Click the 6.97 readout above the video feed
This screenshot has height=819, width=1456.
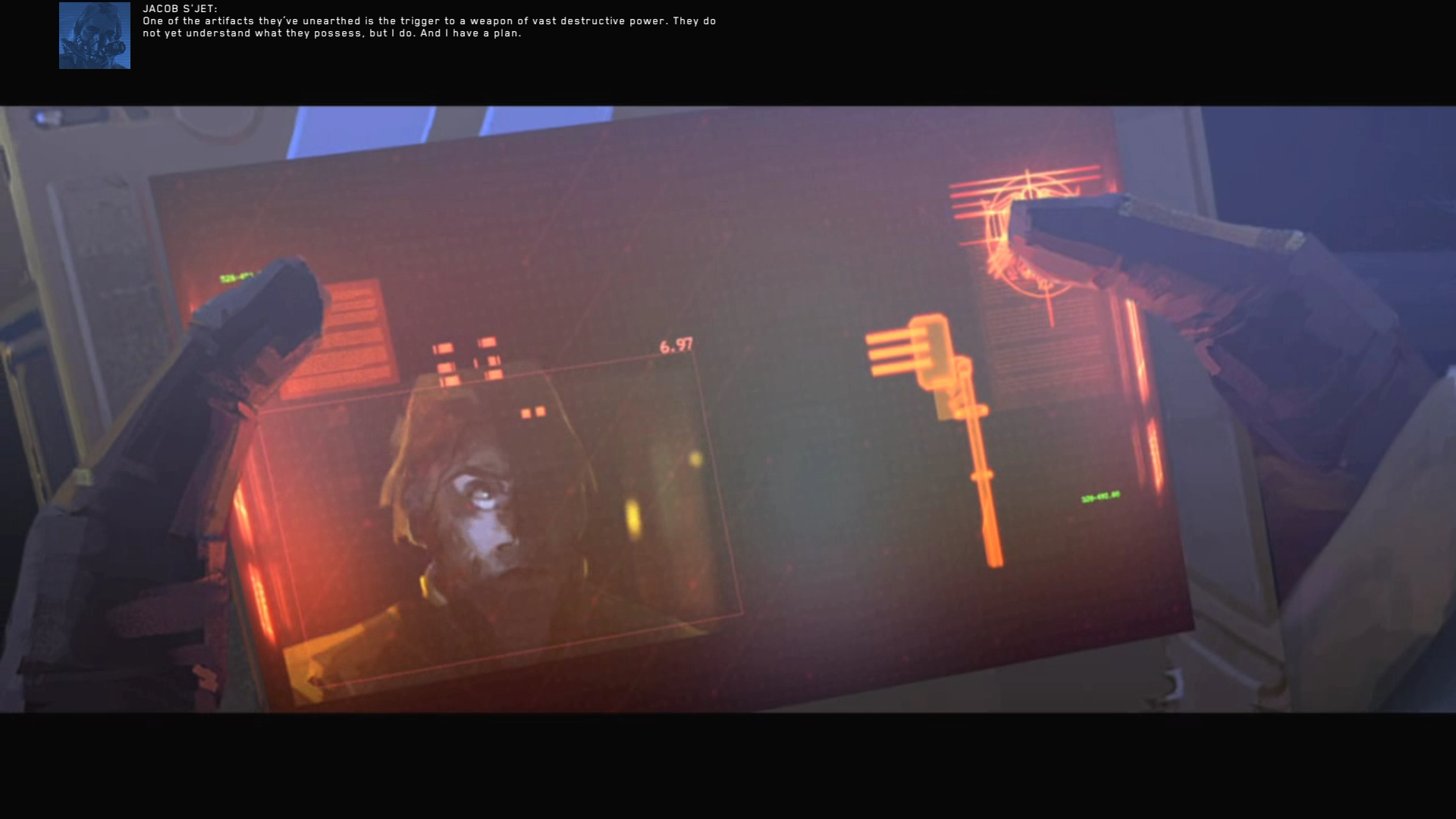point(676,346)
